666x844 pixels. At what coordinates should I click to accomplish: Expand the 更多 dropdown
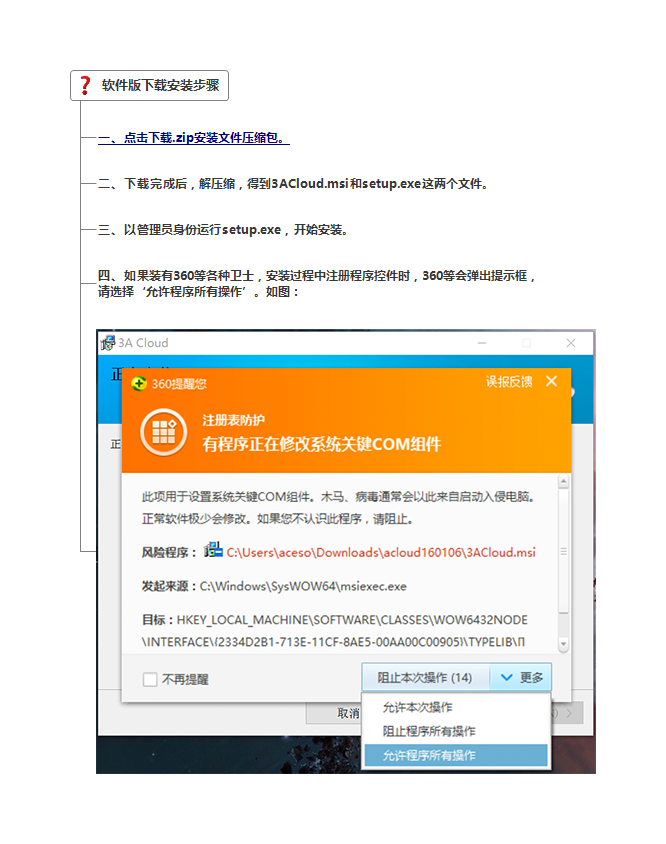(521, 677)
